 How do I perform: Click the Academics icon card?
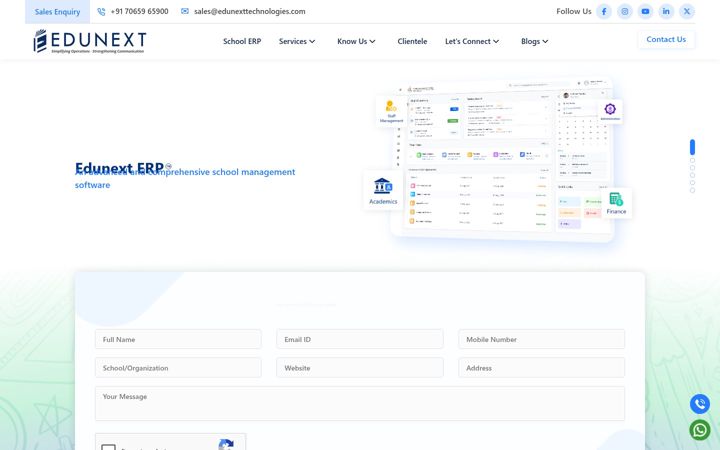(383, 191)
